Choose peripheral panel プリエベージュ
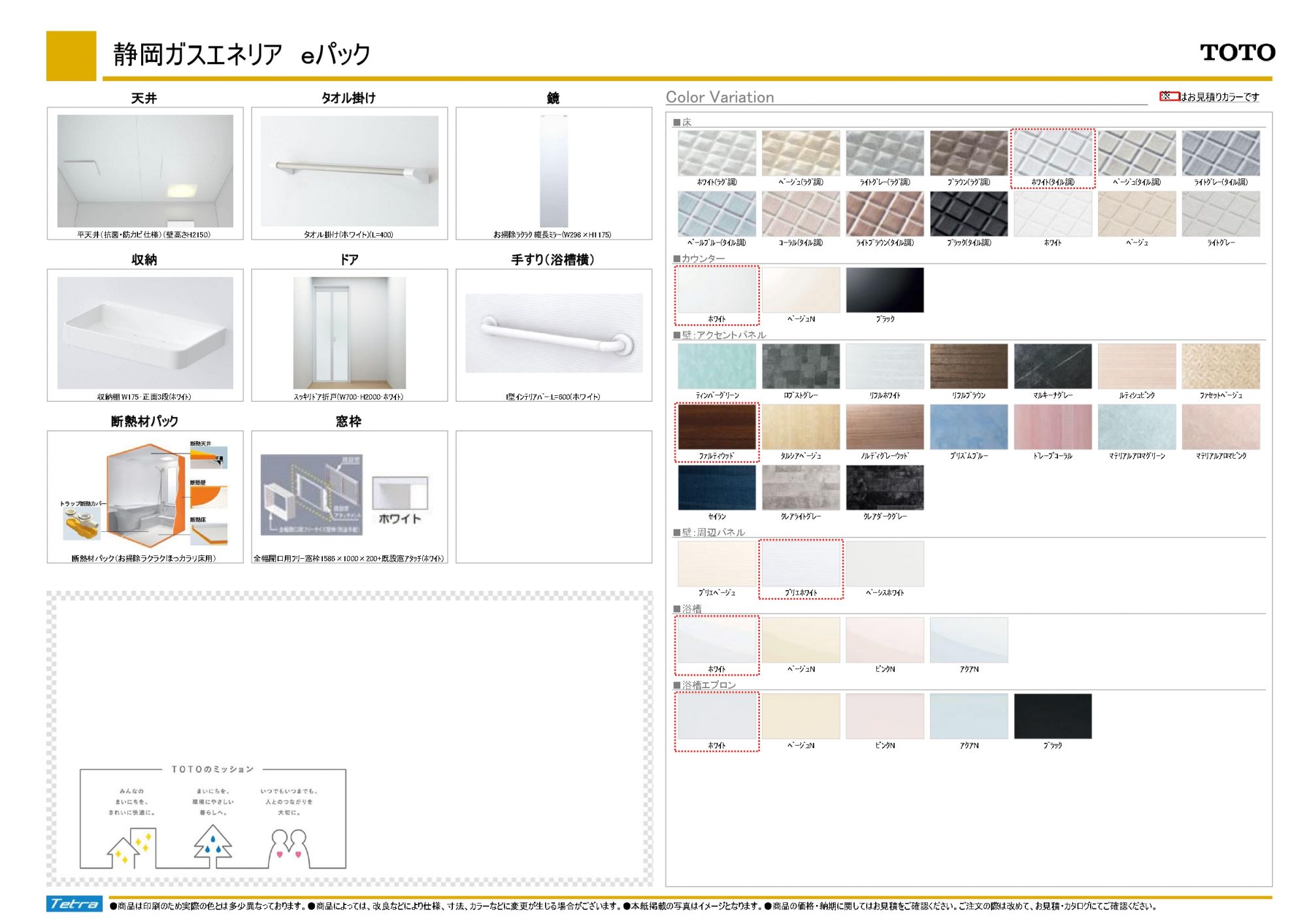This screenshot has height=924, width=1307. pyautogui.click(x=717, y=564)
